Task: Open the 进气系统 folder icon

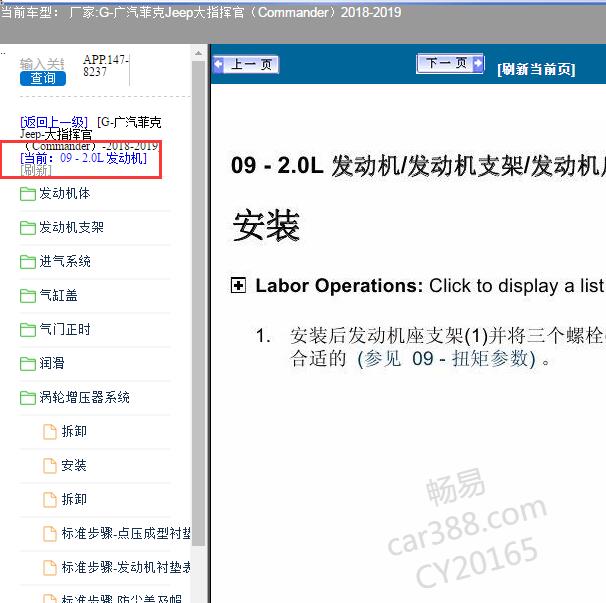Action: point(28,262)
